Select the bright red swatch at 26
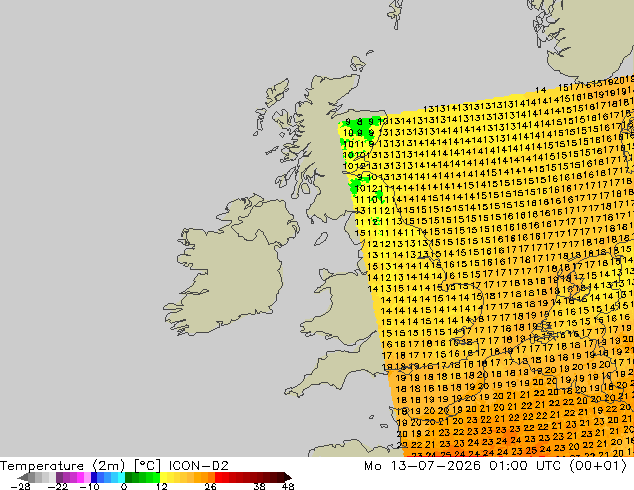The height and width of the screenshot is (490, 634). [219, 477]
